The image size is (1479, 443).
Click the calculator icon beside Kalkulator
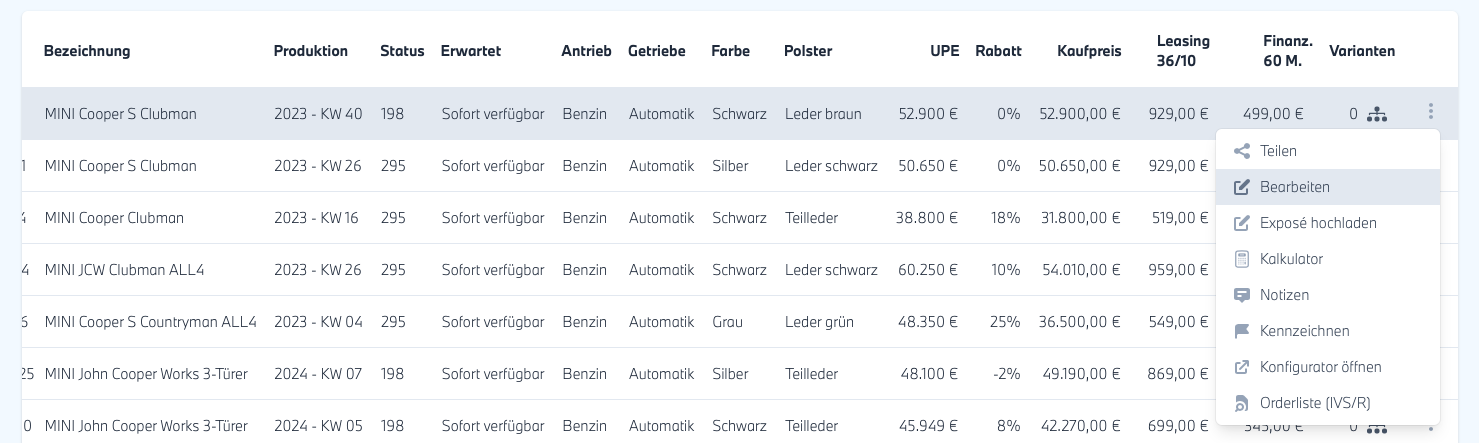[1242, 260]
